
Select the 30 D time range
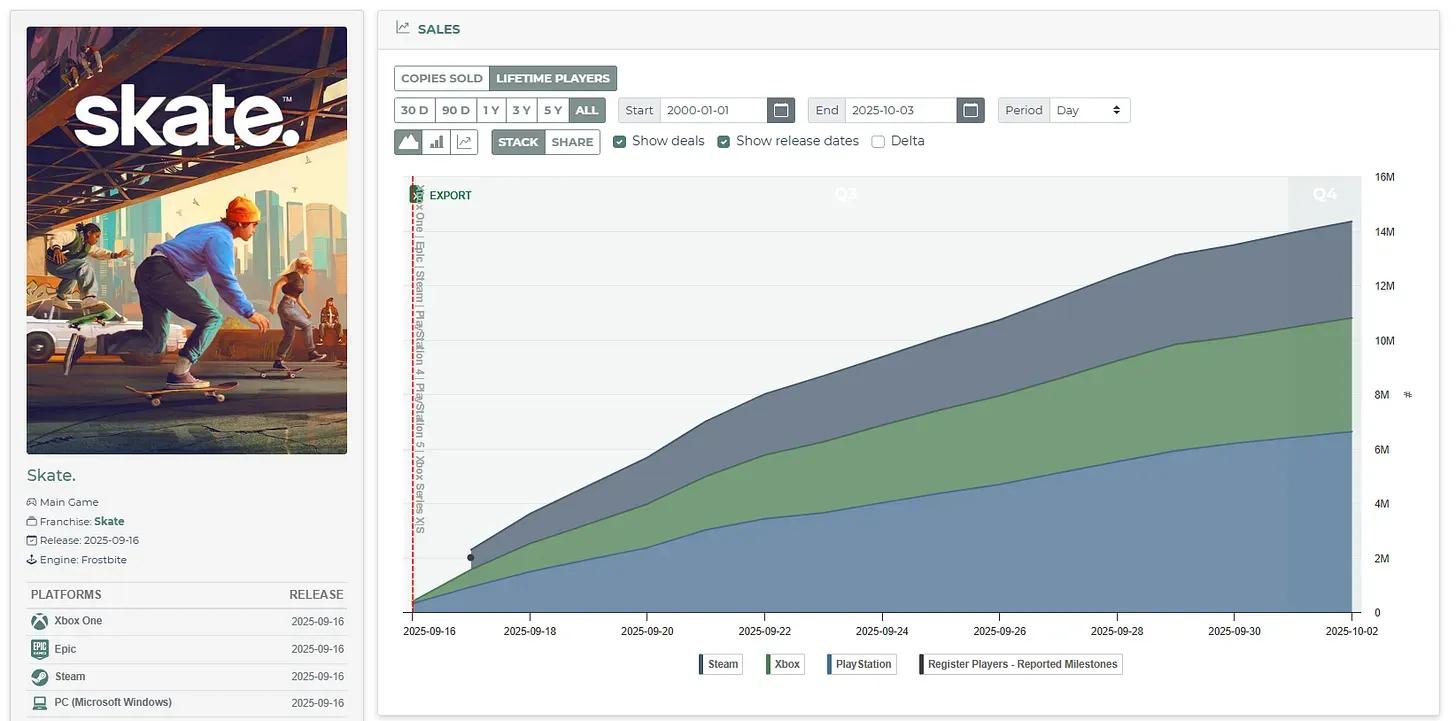click(414, 110)
